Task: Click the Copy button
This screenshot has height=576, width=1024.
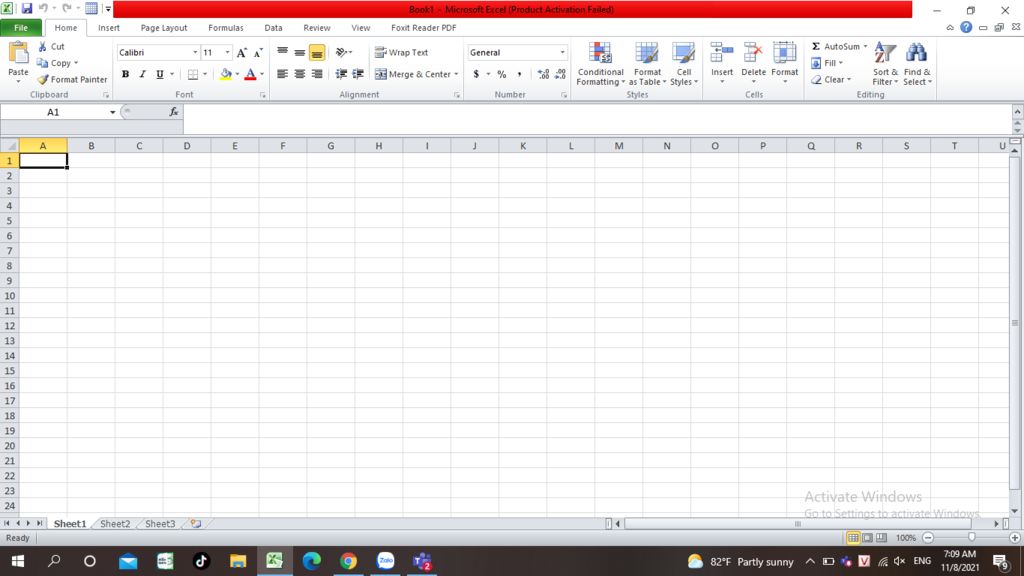Action: 57,63
